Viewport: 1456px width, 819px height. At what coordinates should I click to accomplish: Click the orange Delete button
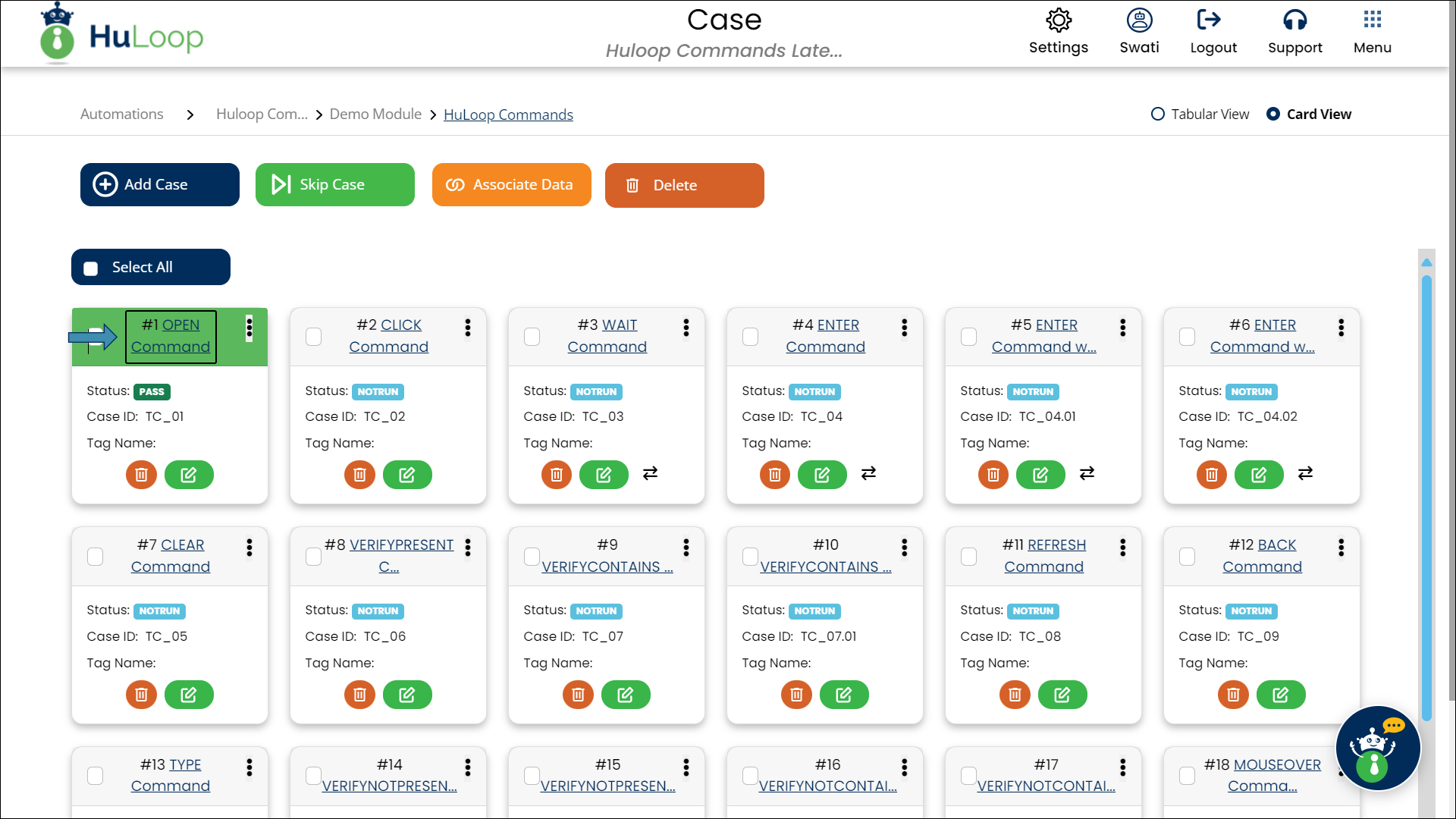685,185
